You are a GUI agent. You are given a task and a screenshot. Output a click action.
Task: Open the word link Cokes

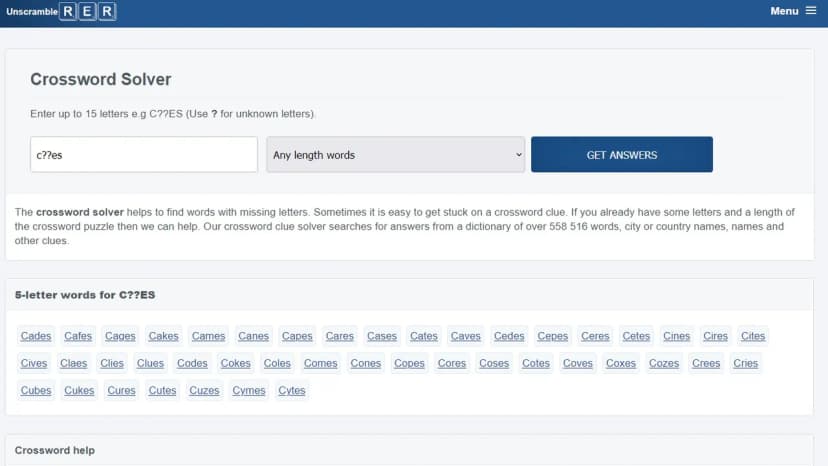236,364
